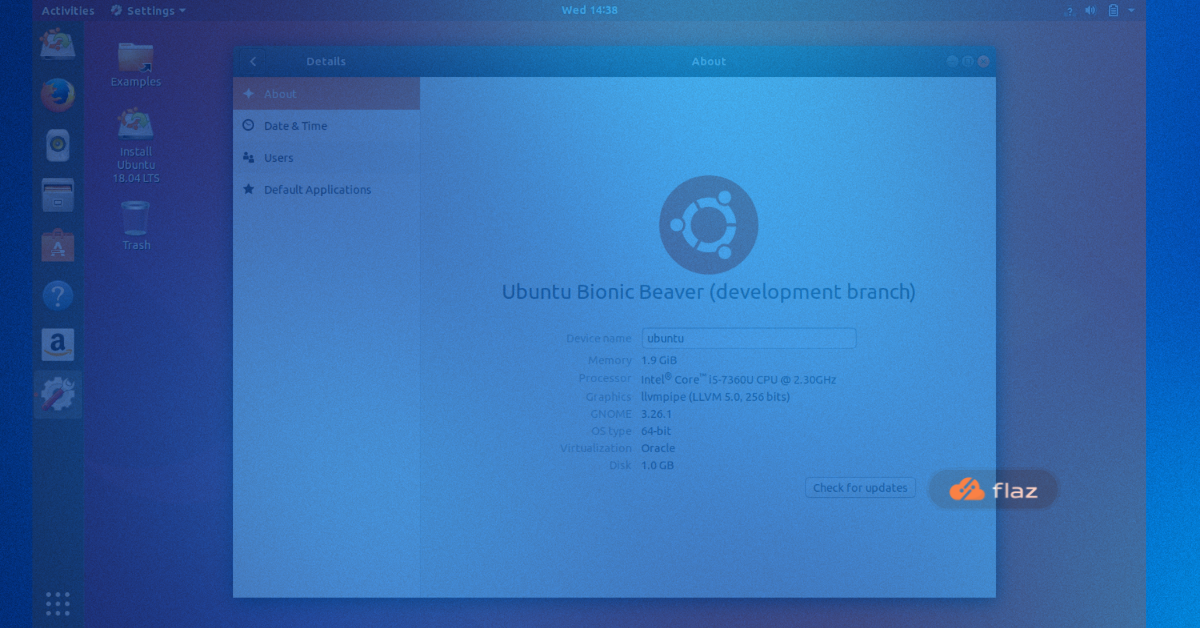
Task: Launch Rhythmbox music player in dock
Action: tap(58, 146)
